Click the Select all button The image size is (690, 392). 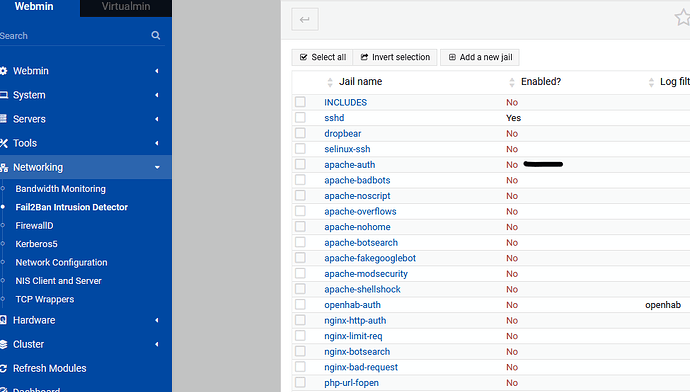click(323, 57)
